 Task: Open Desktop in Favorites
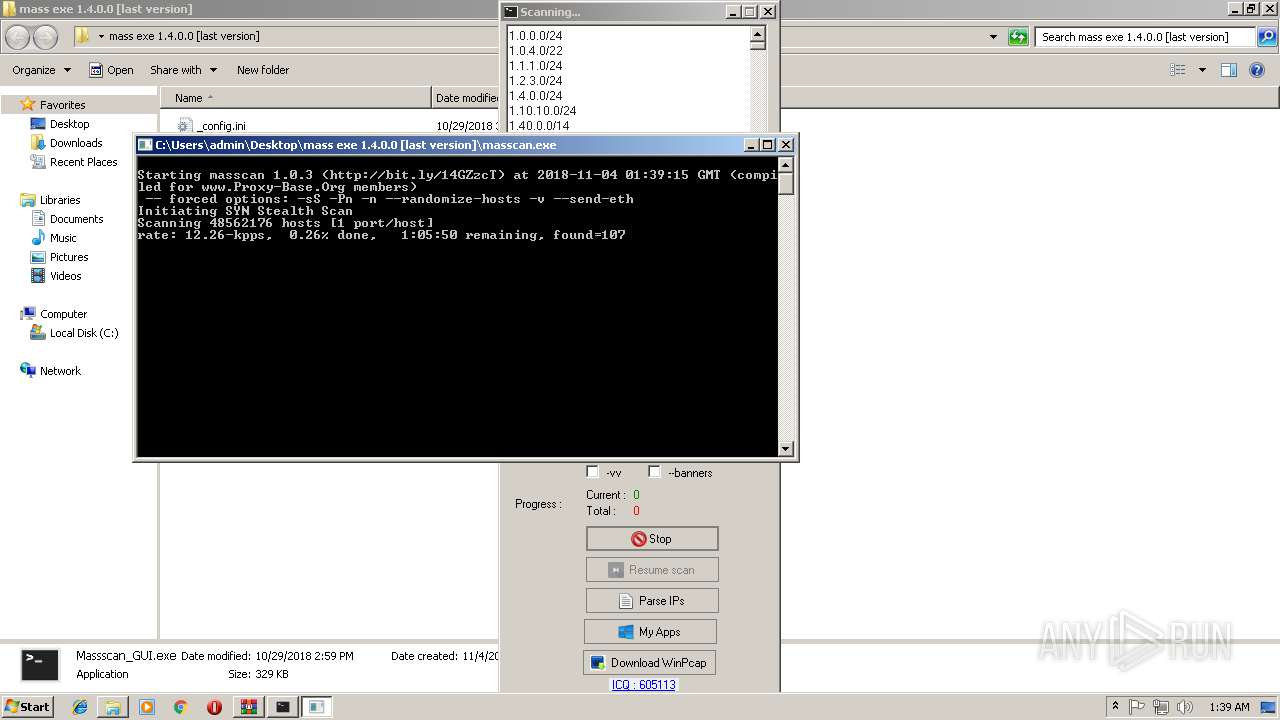69,124
